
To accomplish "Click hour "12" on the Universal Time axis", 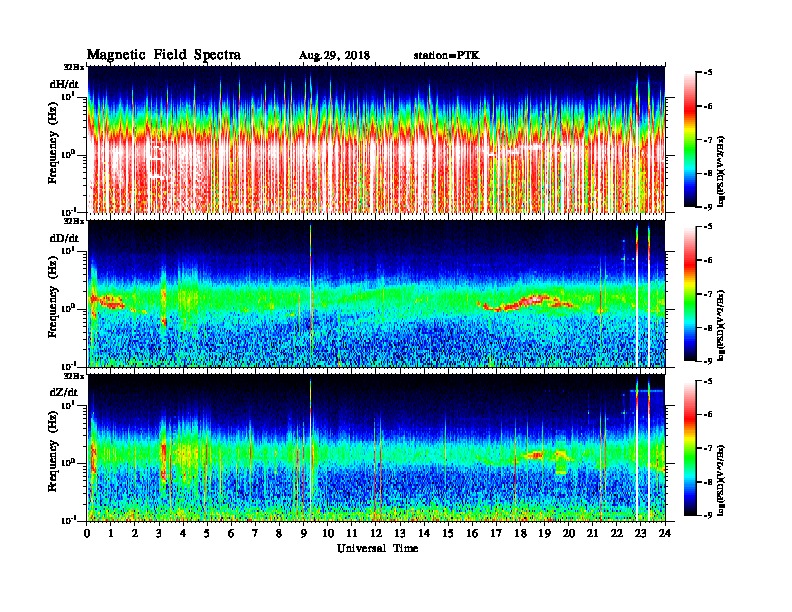I will coord(376,533).
